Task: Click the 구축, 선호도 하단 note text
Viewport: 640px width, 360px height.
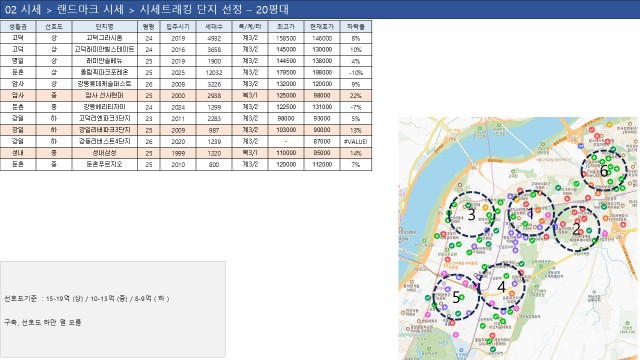Action: 42,322
